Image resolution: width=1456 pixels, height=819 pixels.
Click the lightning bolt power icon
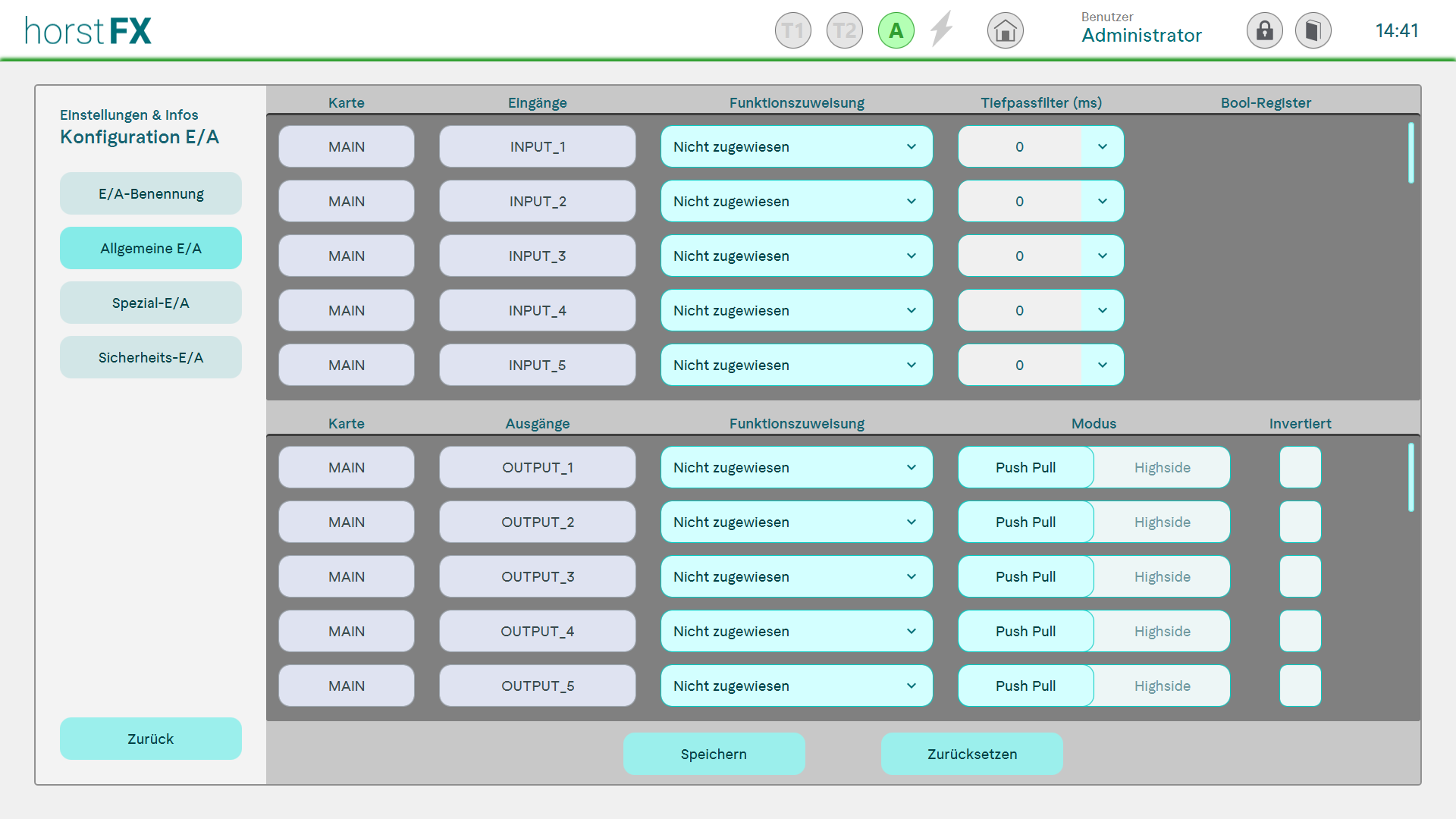tap(942, 30)
